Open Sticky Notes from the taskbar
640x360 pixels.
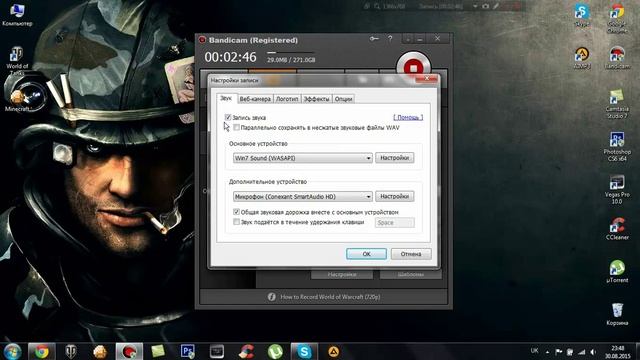158,351
